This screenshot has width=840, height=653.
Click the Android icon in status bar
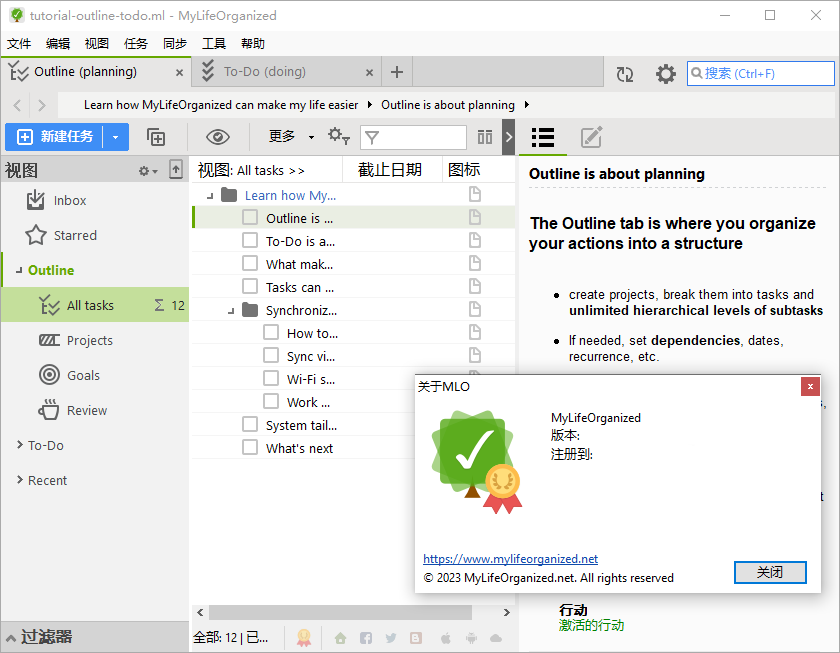(471, 638)
